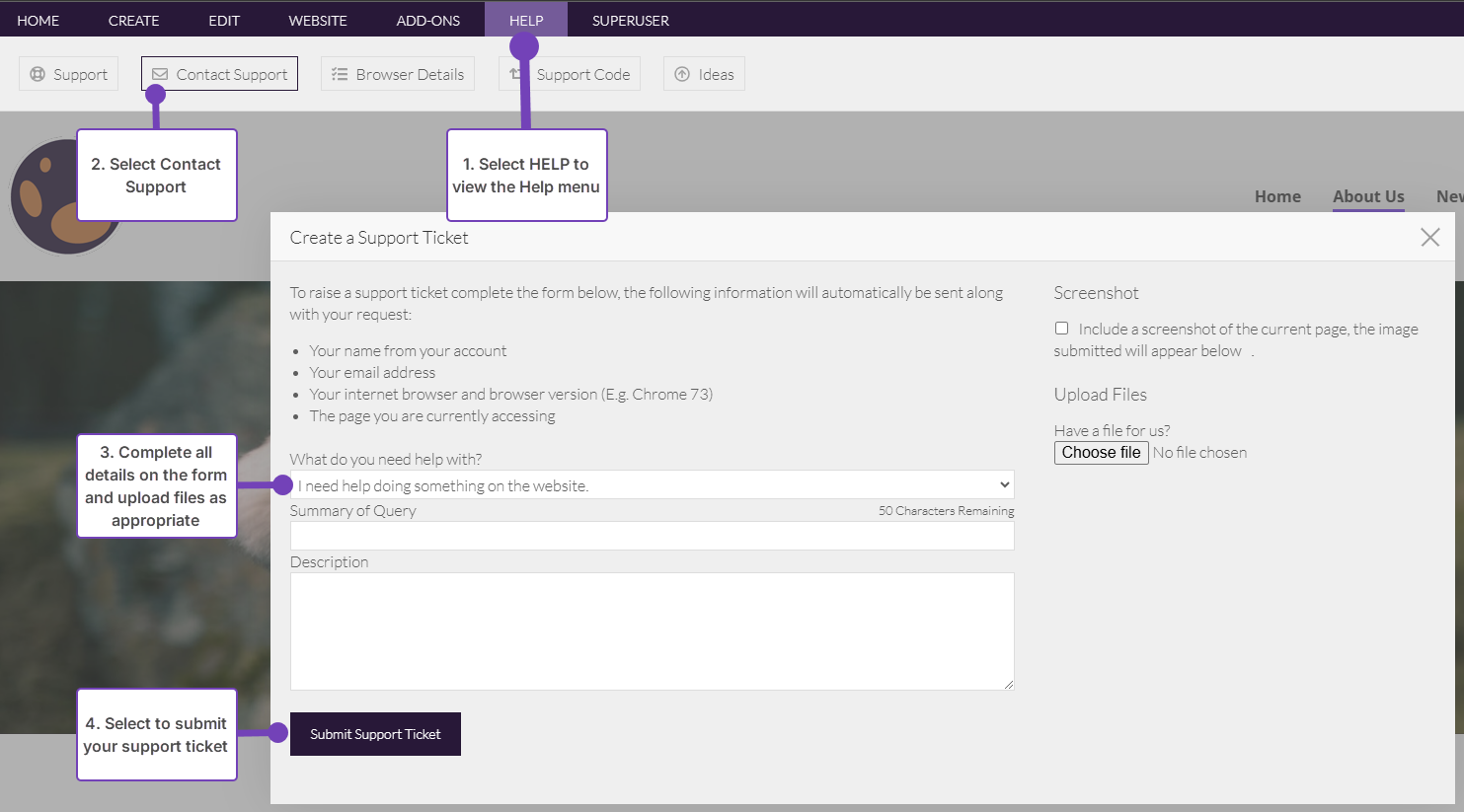Open the help topic dropdown
Viewport: 1464px width, 812px height.
652,484
